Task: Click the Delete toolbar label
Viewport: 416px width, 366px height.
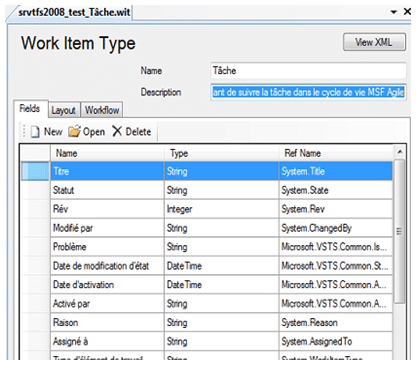Action: click(138, 132)
